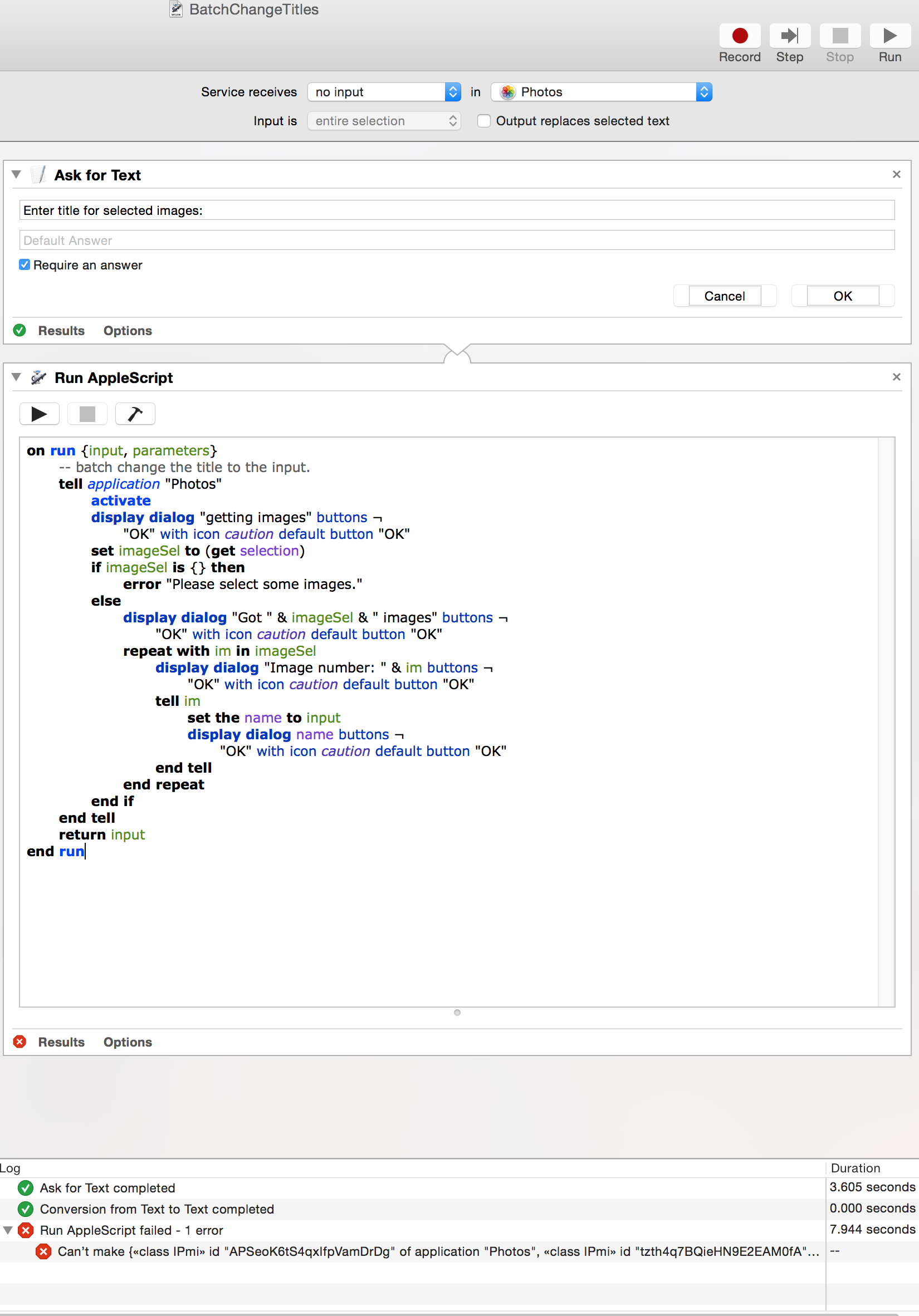Click the 'repeat with im in imageSel' line
Image resolution: width=919 pixels, height=1316 pixels.
(219, 651)
